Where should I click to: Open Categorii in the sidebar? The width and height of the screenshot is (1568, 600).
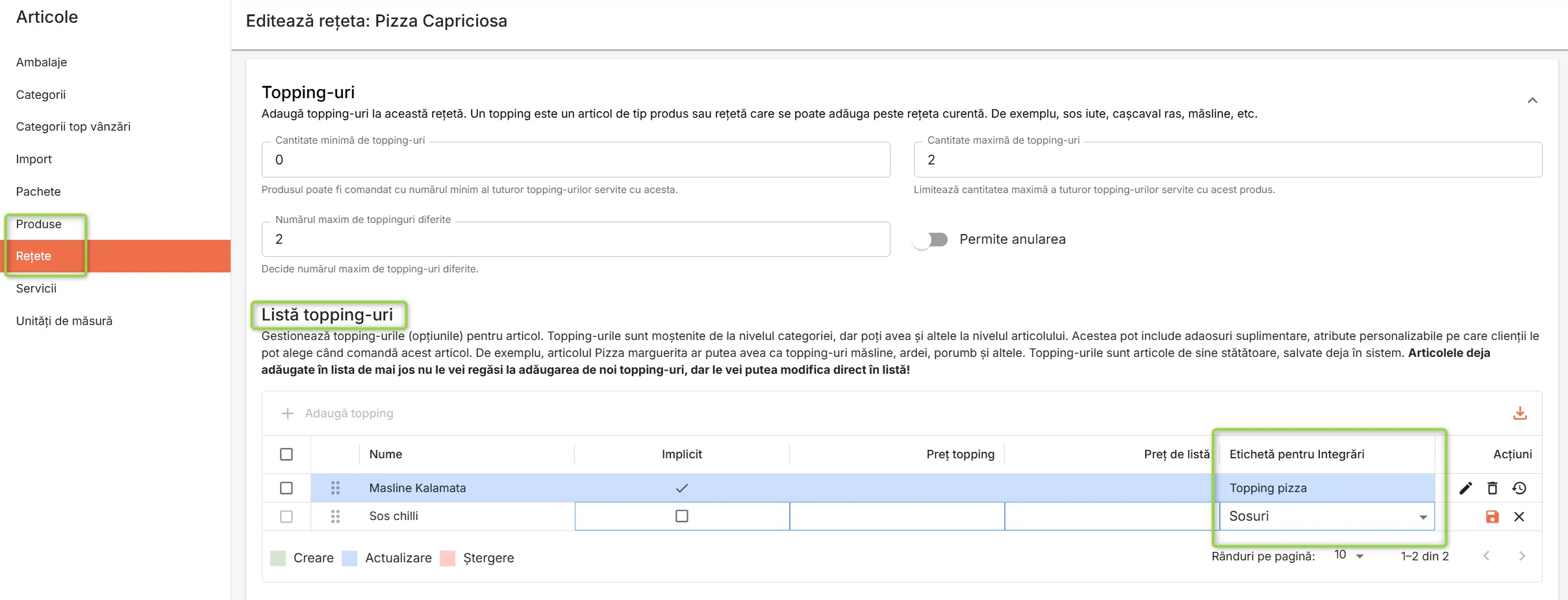click(x=41, y=95)
